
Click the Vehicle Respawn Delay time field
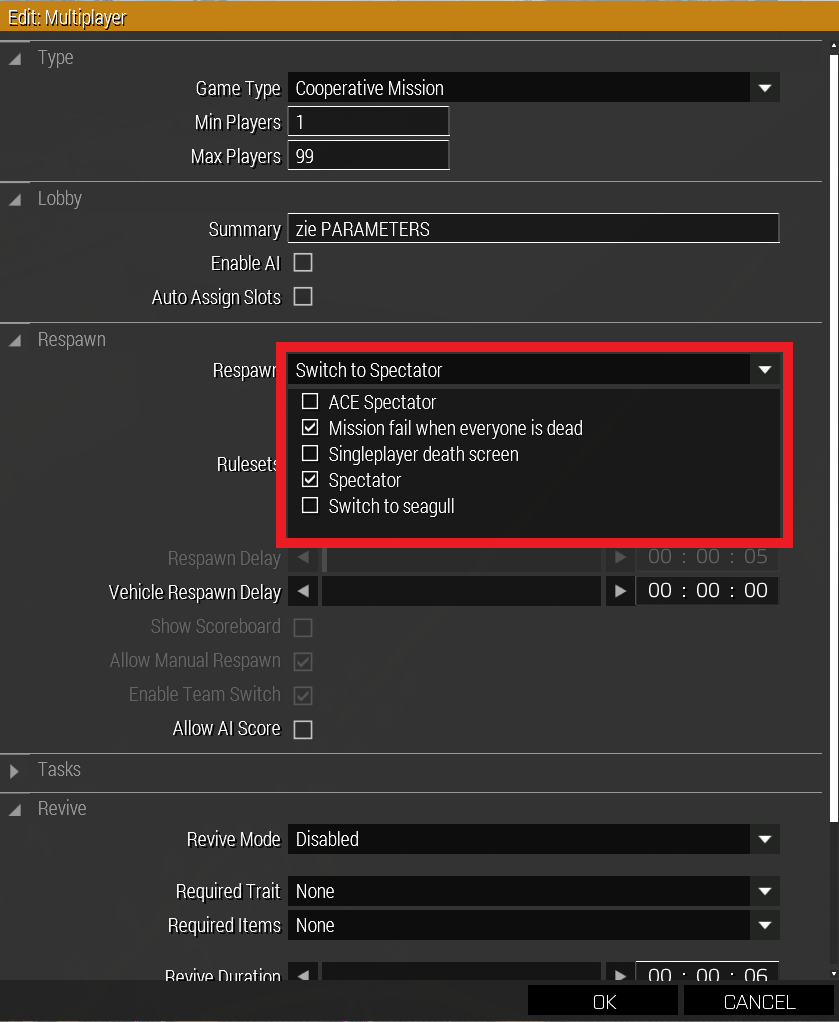point(707,591)
